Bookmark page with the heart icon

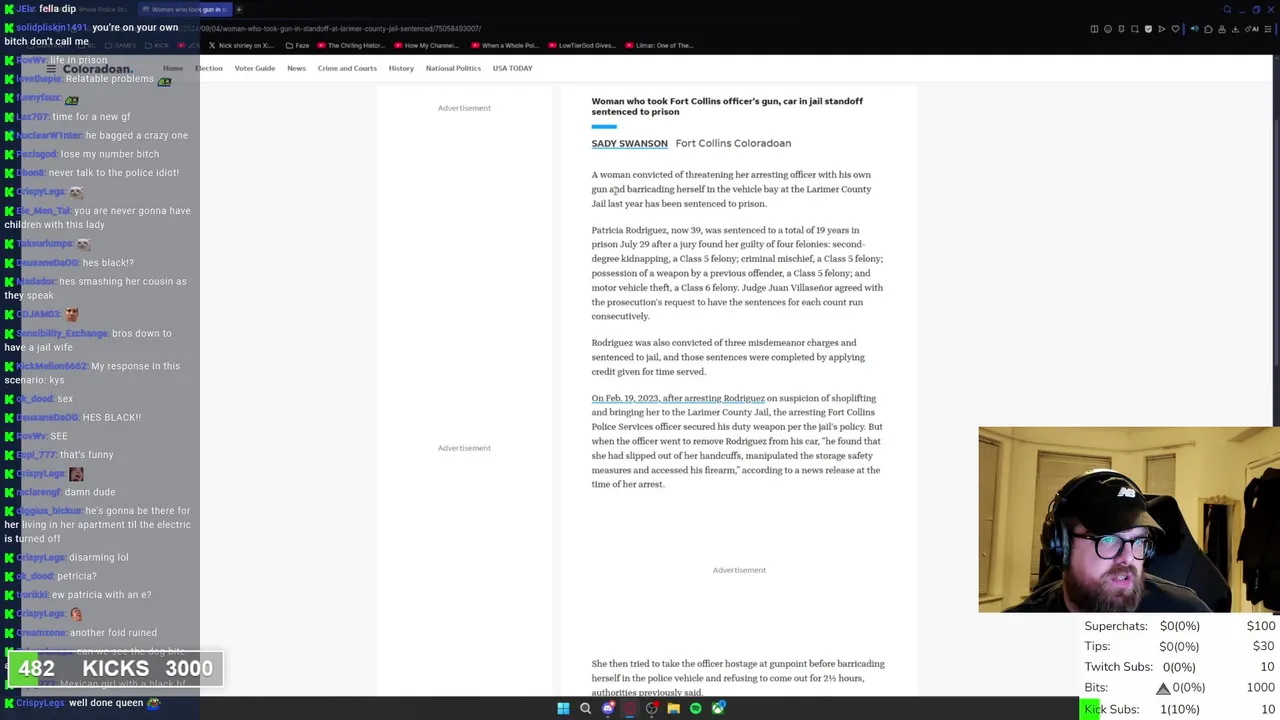pyautogui.click(x=1175, y=29)
